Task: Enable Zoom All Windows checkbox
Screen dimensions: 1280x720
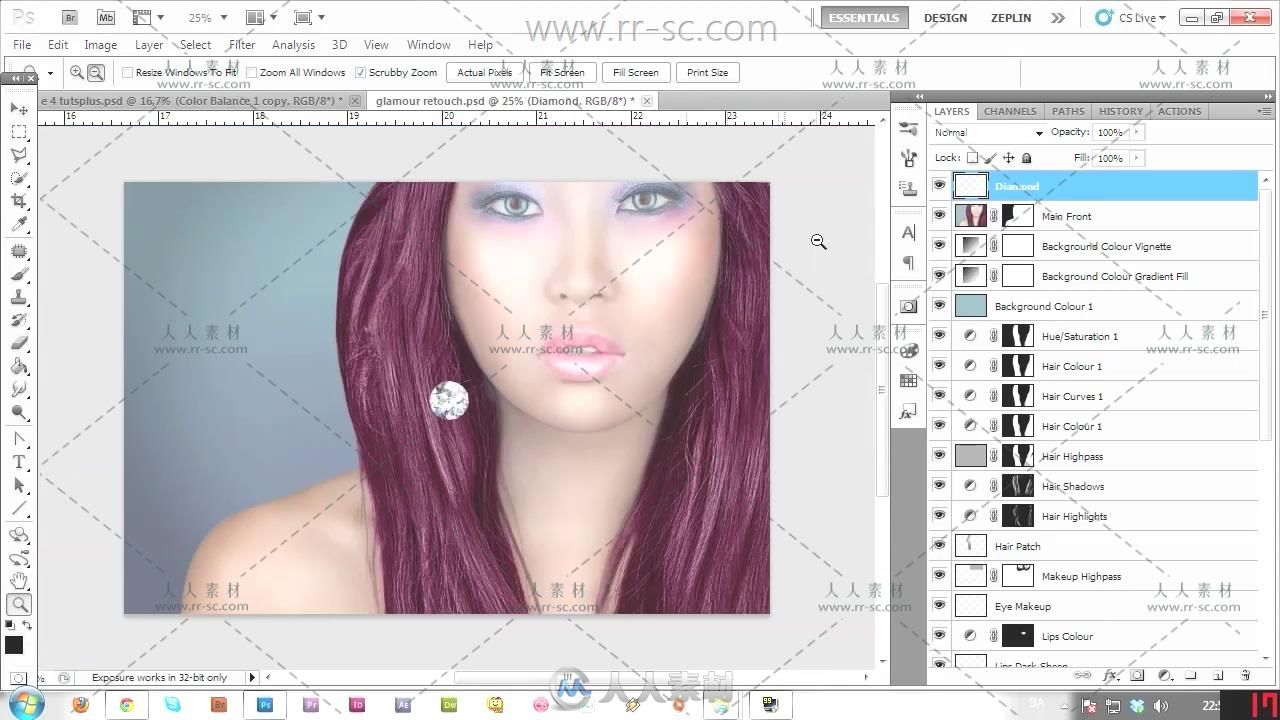Action: tap(252, 72)
